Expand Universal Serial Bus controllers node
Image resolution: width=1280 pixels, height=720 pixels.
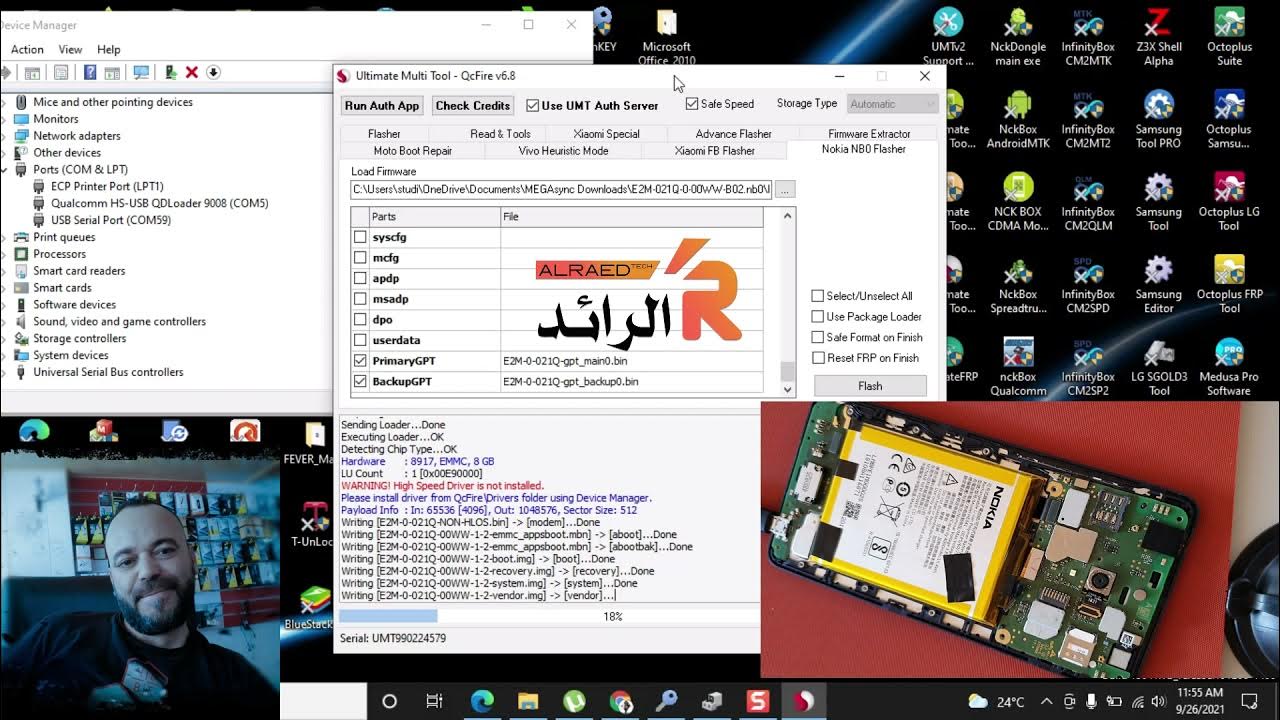(6, 372)
